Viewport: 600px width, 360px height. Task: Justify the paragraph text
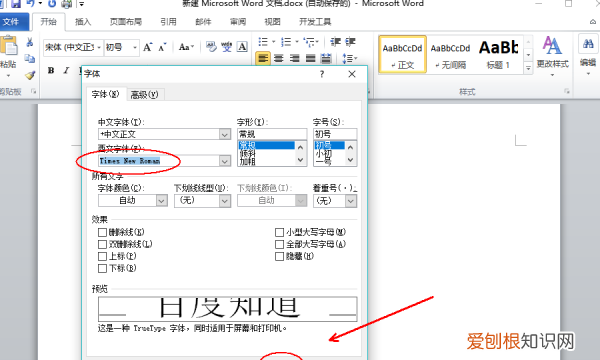pos(310,59)
